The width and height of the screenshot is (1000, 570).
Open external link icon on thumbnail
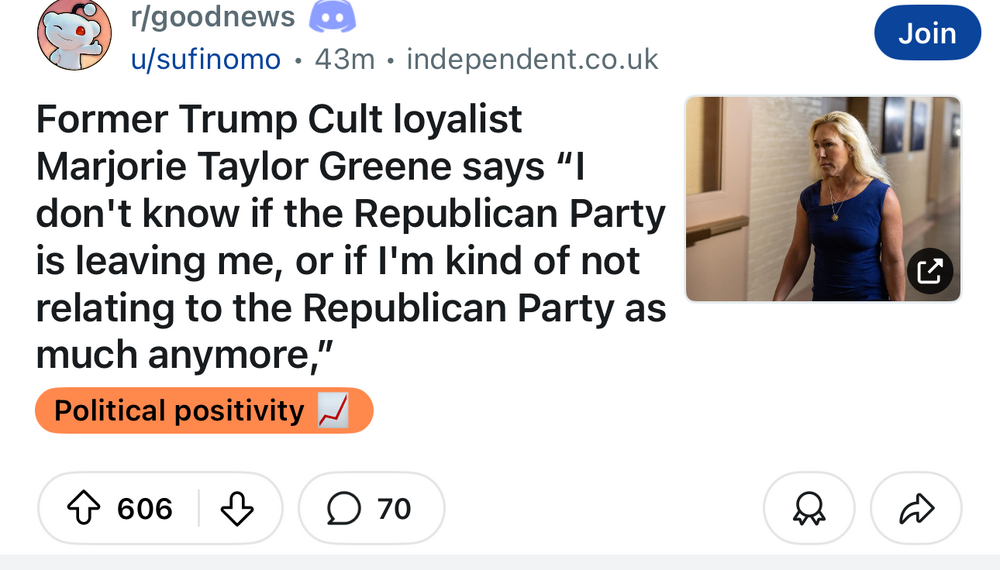(x=929, y=270)
